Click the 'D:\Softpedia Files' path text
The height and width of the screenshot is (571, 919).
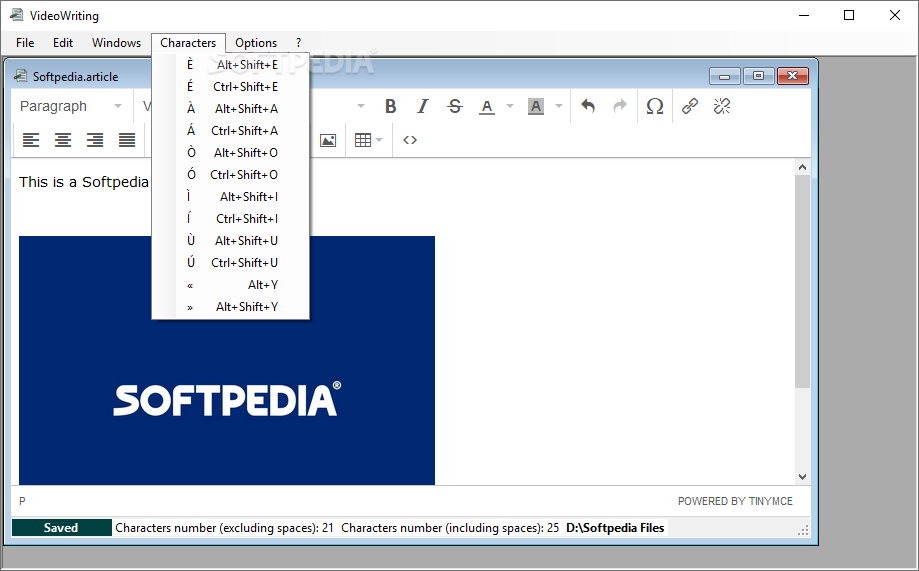615,528
